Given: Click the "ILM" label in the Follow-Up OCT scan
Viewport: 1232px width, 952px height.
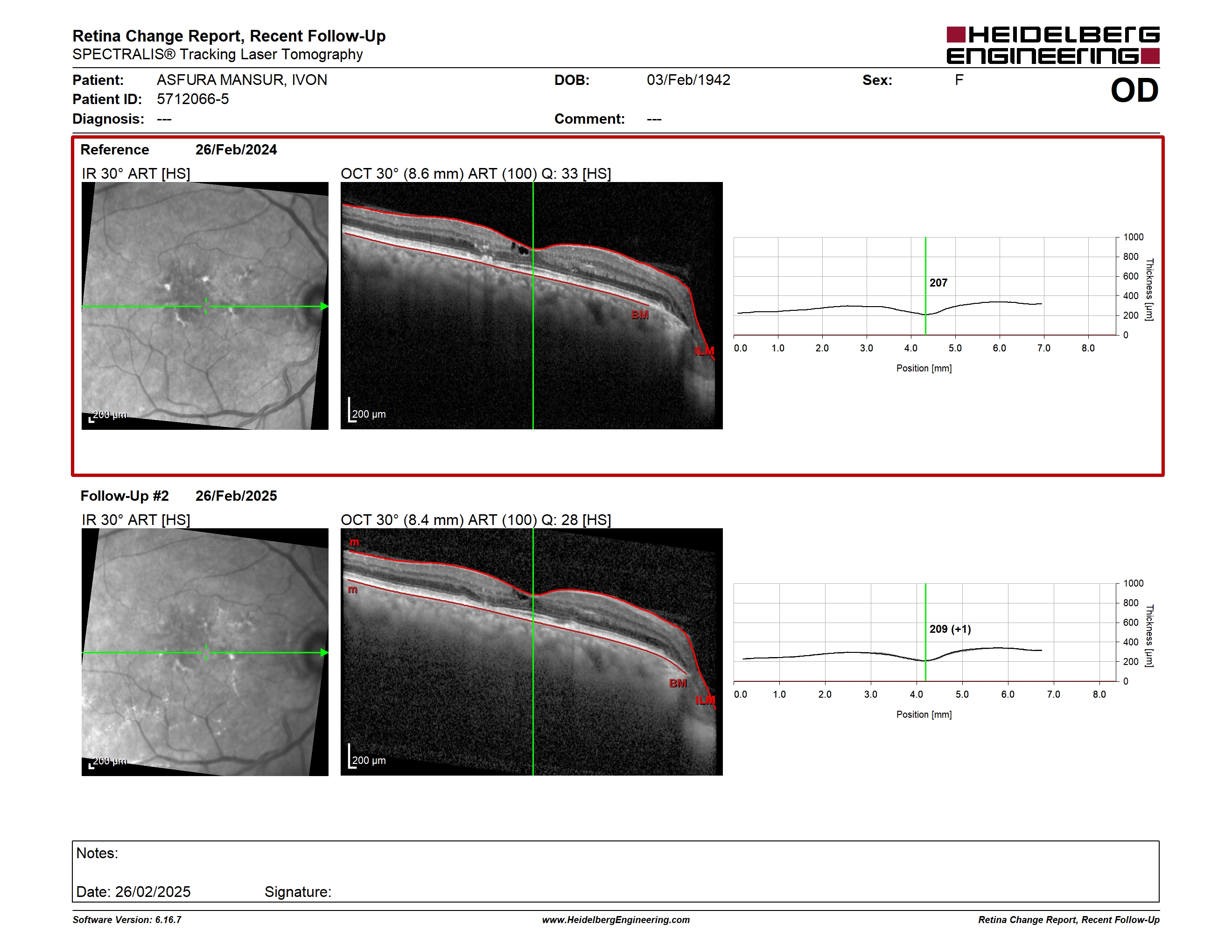Looking at the screenshot, I should click(705, 700).
